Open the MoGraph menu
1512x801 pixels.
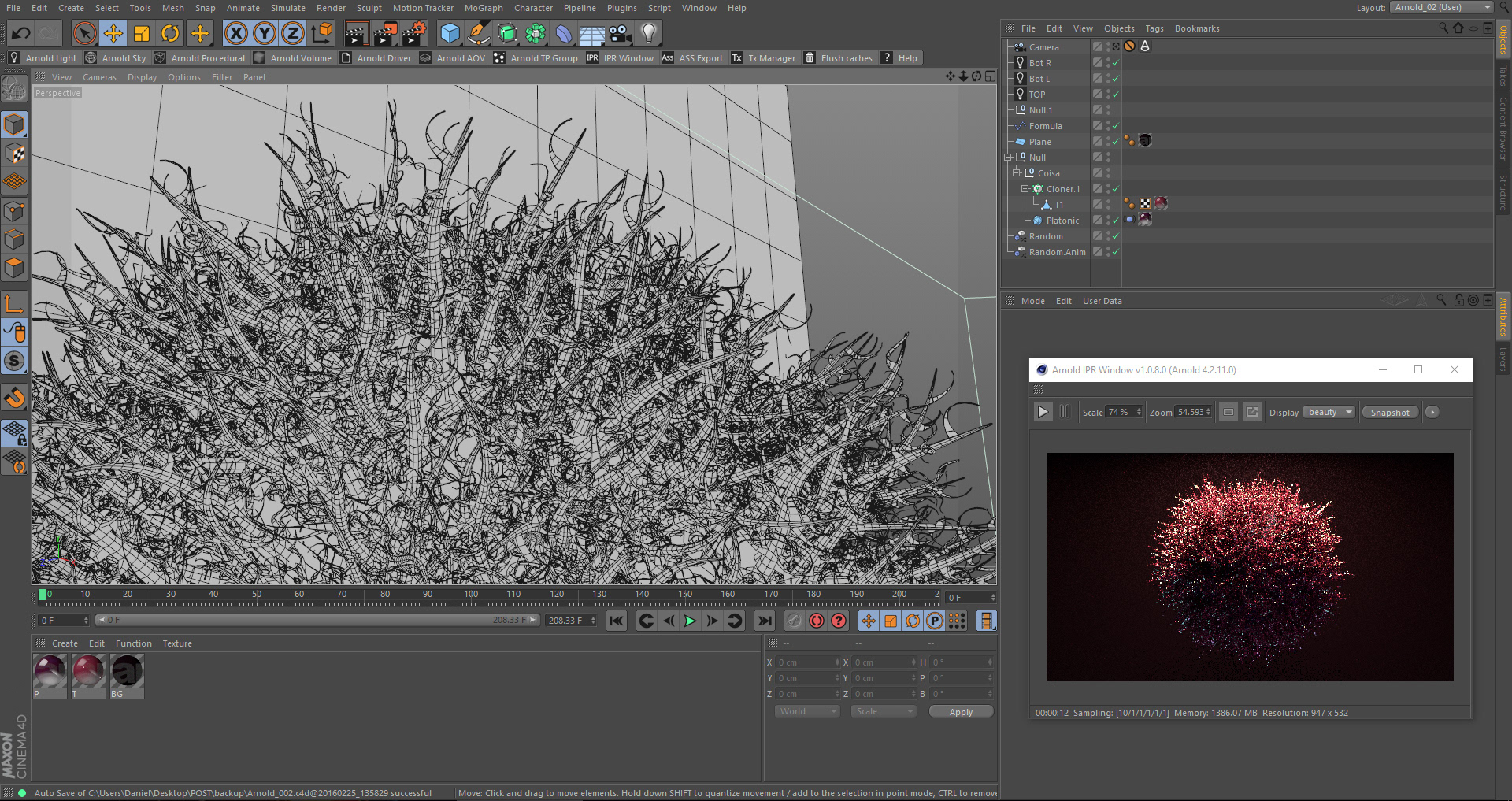tap(483, 8)
